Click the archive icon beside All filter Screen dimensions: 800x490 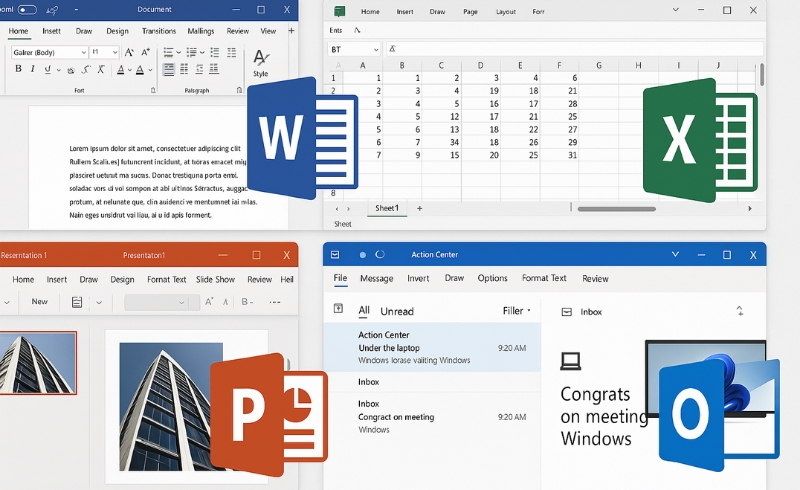338,308
